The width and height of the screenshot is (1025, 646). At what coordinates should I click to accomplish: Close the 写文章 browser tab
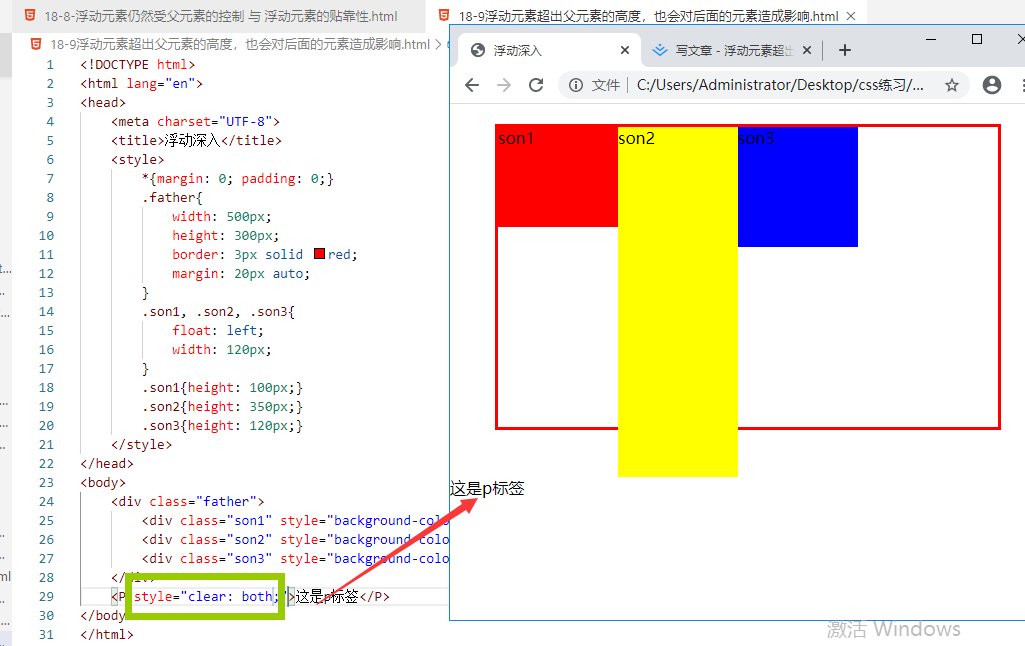pyautogui.click(x=807, y=50)
